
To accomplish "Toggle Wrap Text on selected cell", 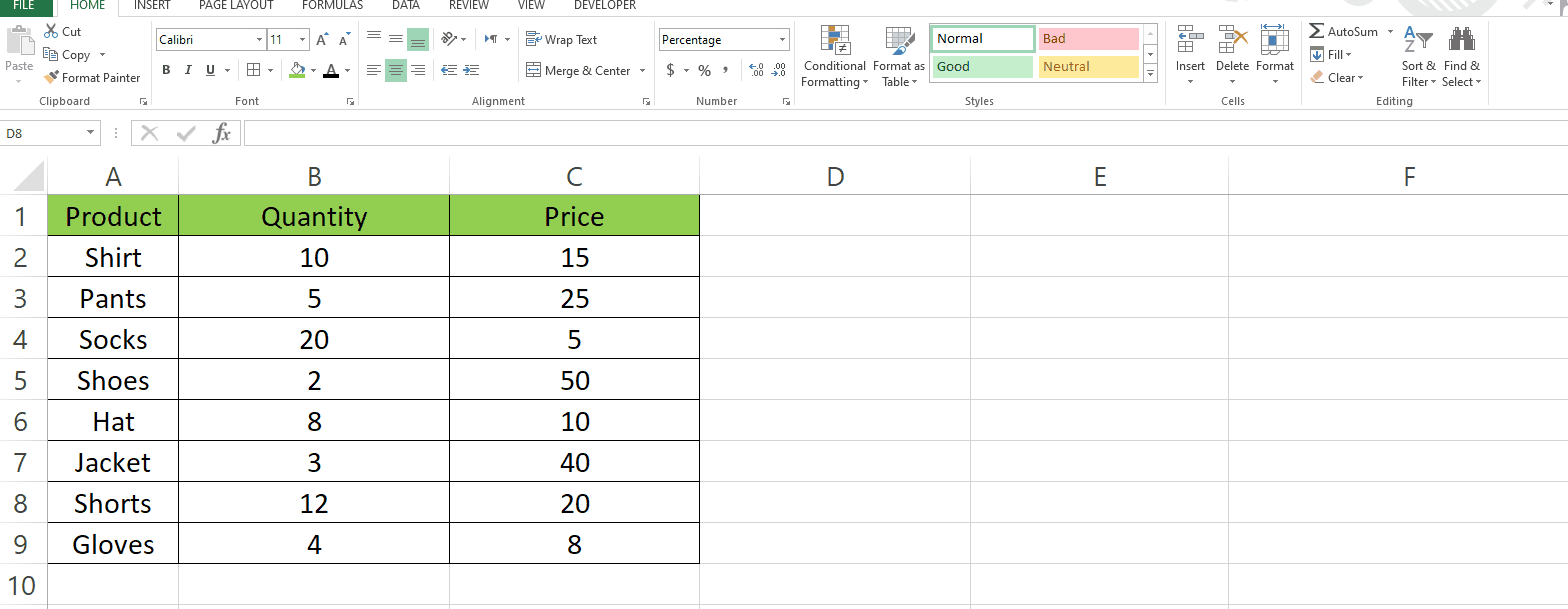I will point(561,40).
